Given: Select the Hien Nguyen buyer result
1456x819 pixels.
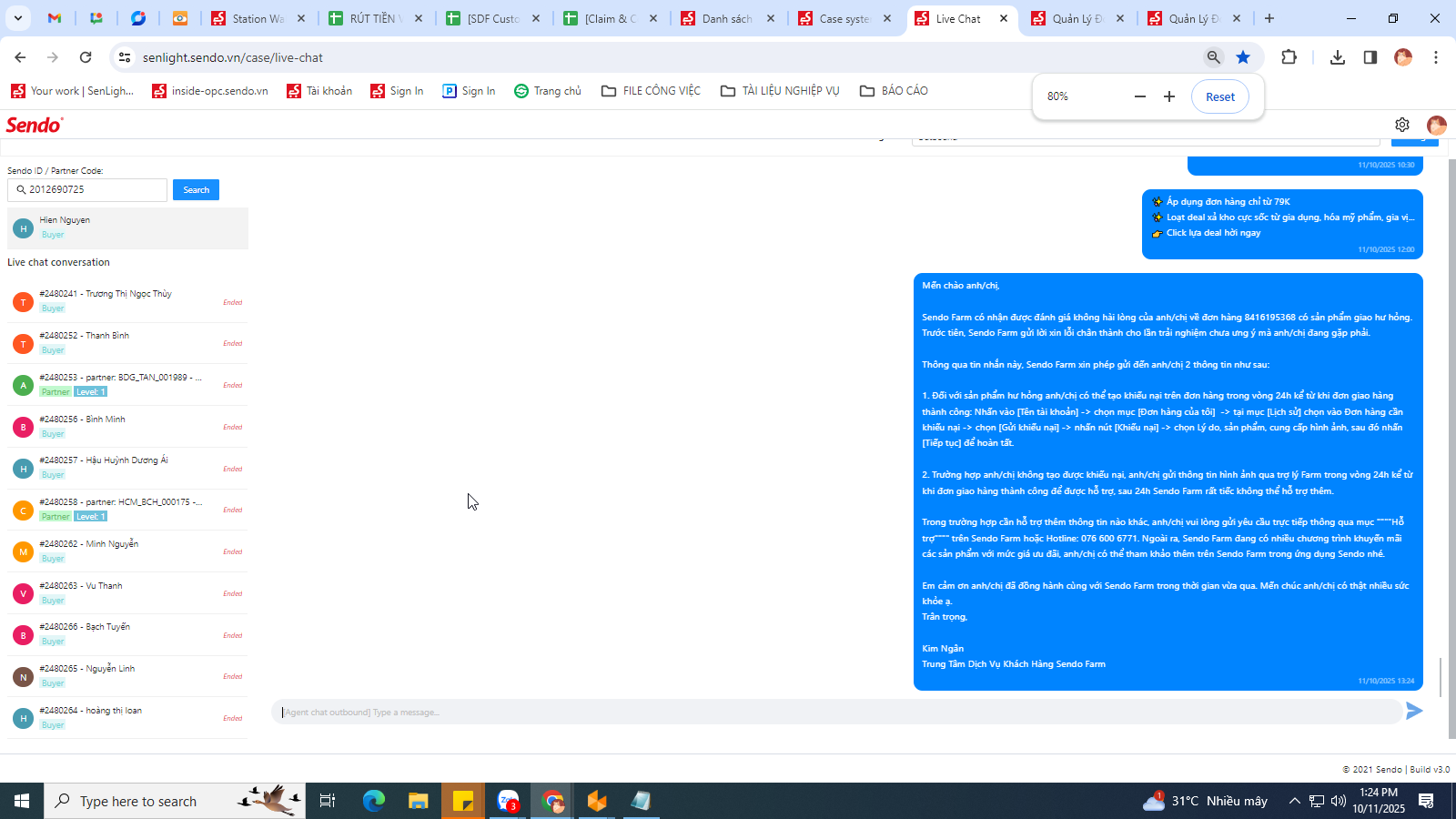Looking at the screenshot, I should (x=127, y=227).
